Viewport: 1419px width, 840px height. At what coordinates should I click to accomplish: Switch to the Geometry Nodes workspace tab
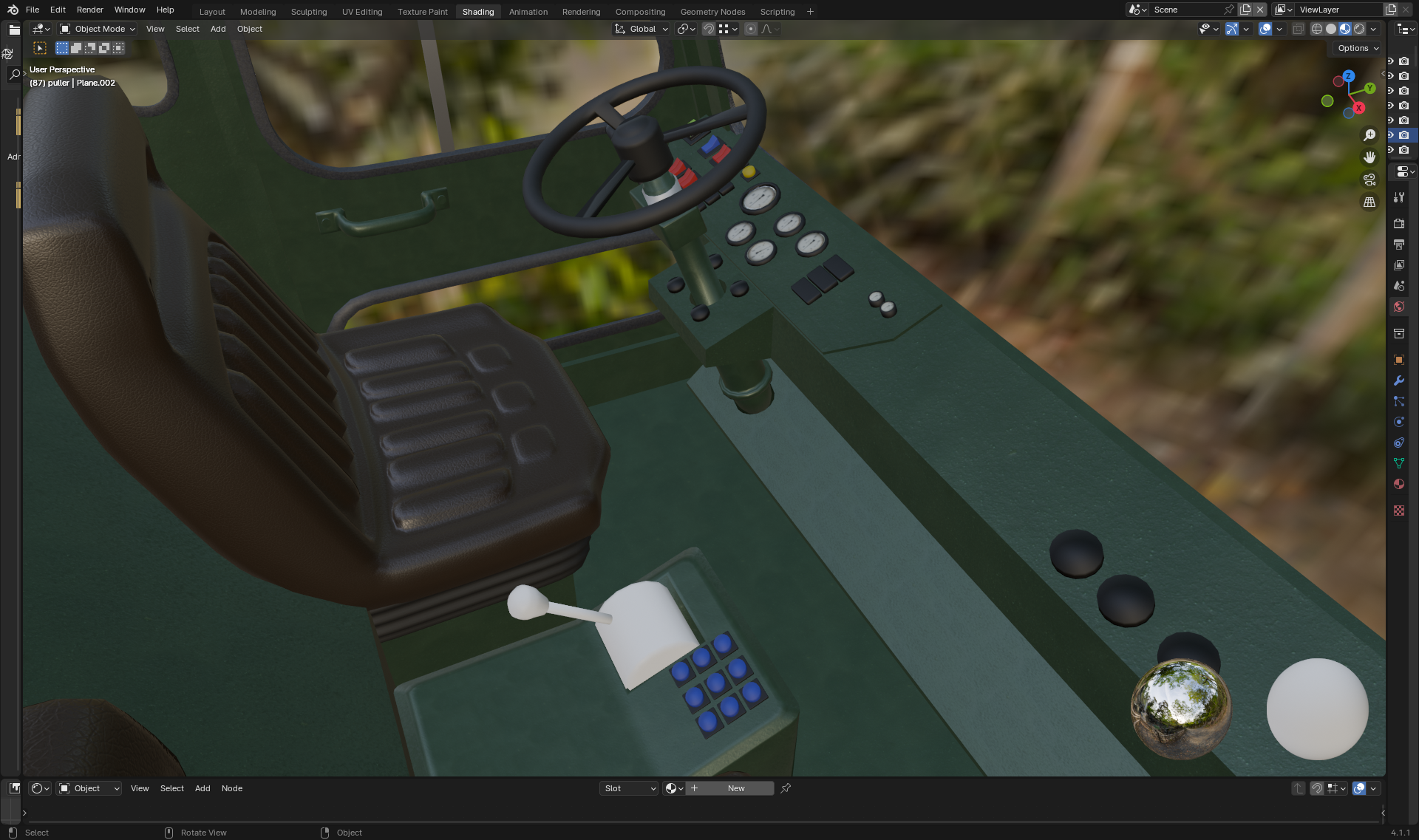(712, 12)
